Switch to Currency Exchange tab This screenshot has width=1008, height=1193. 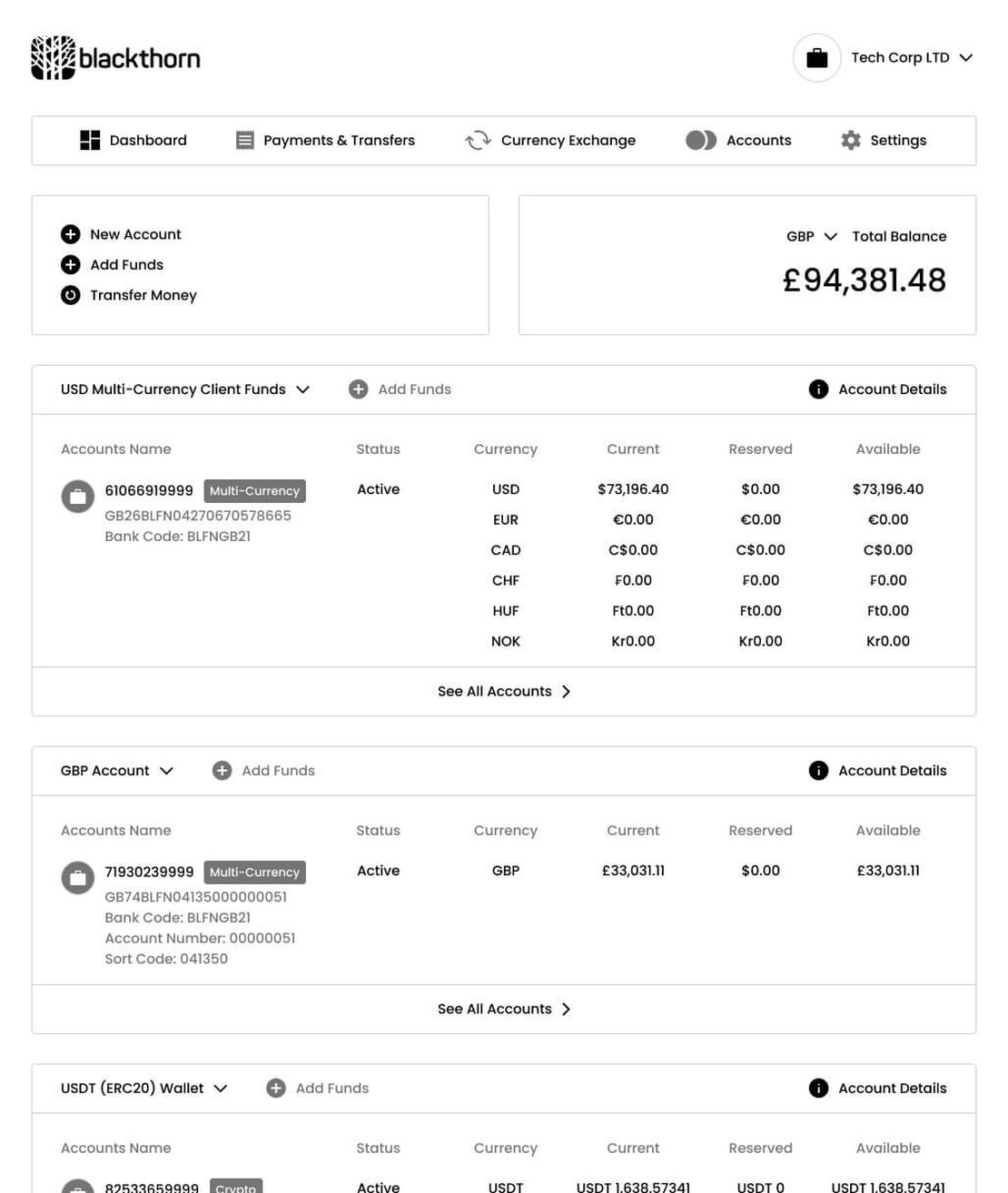(550, 141)
